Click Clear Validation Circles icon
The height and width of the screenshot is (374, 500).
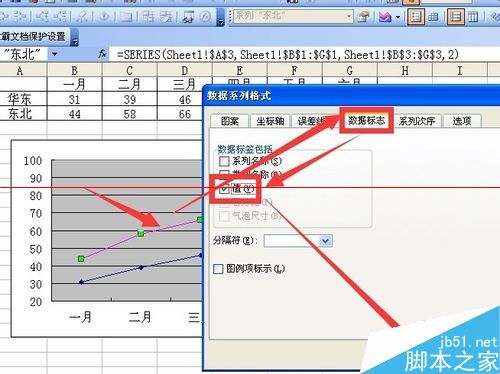pos(165,16)
